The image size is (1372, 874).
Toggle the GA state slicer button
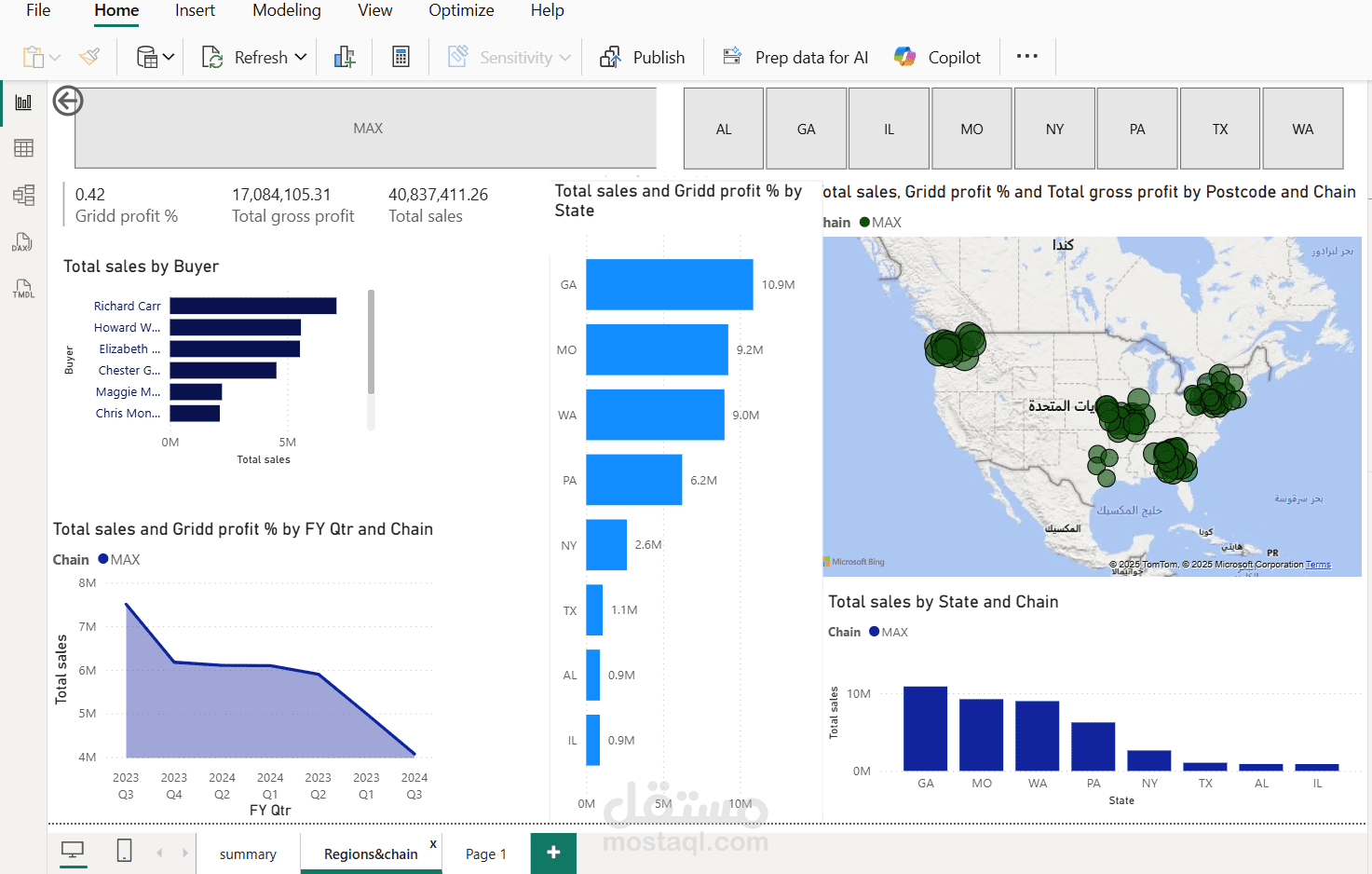[806, 129]
